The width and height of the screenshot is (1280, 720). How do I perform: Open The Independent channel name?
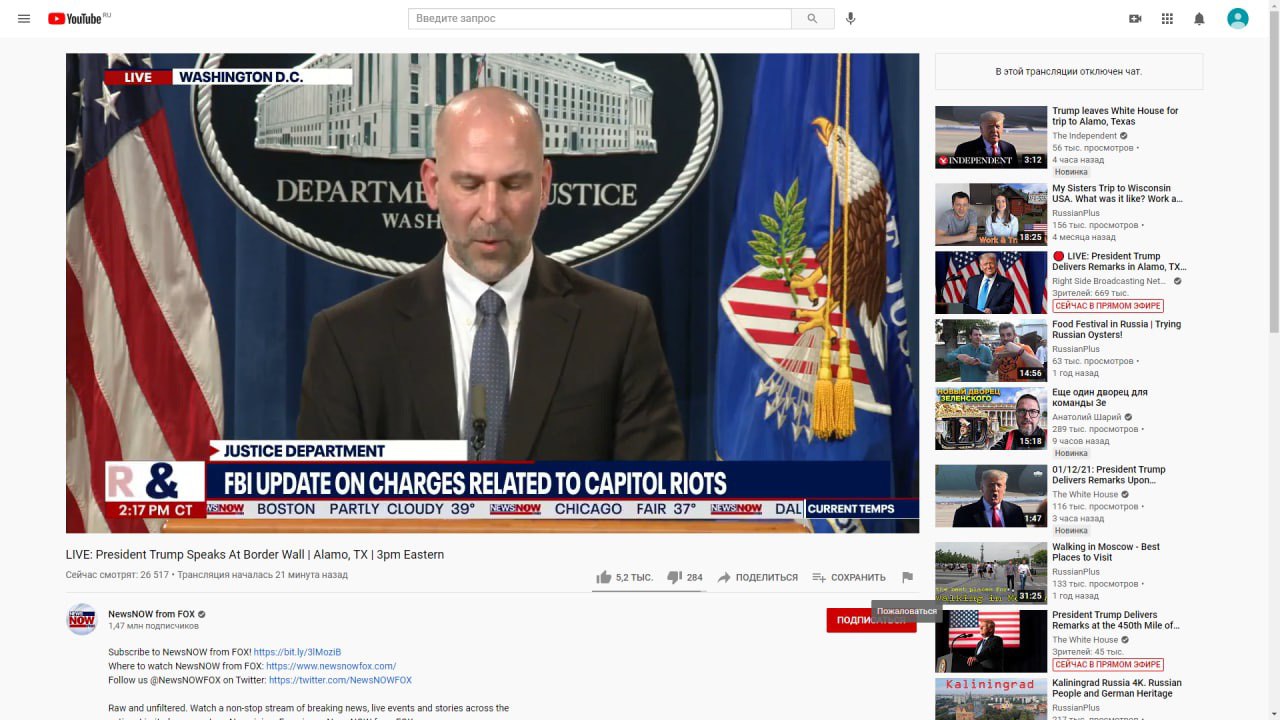coord(1084,136)
